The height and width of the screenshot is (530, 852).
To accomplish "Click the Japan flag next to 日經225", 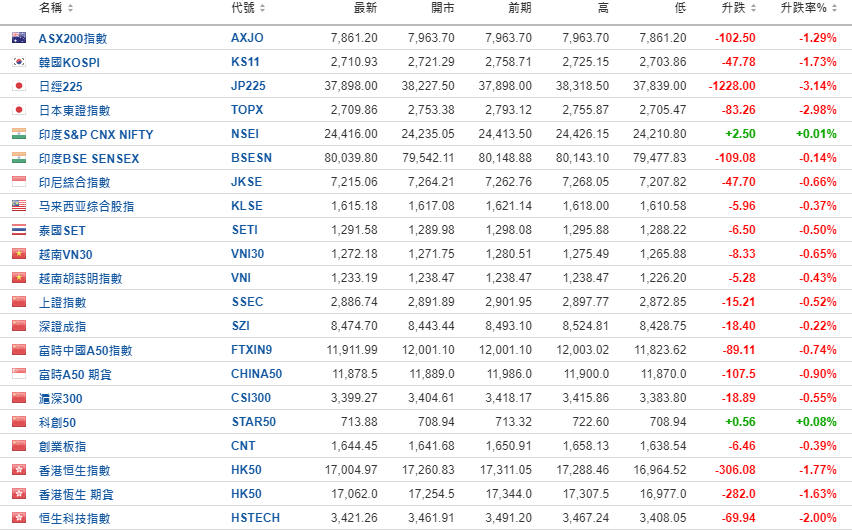I will tap(18, 86).
